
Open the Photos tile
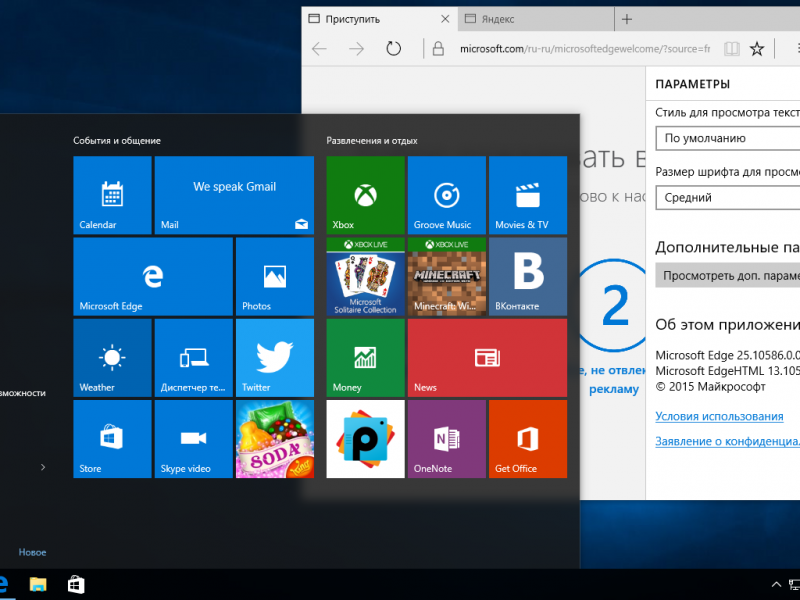(275, 277)
